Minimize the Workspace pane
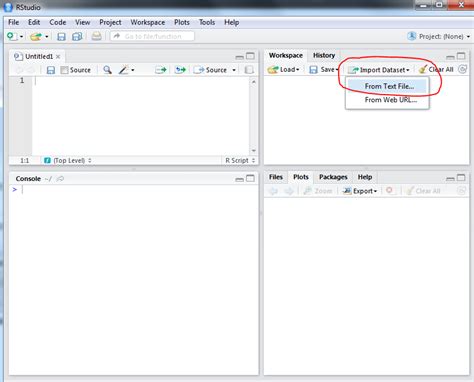Screen dimensions: 474x382 pos(450,57)
